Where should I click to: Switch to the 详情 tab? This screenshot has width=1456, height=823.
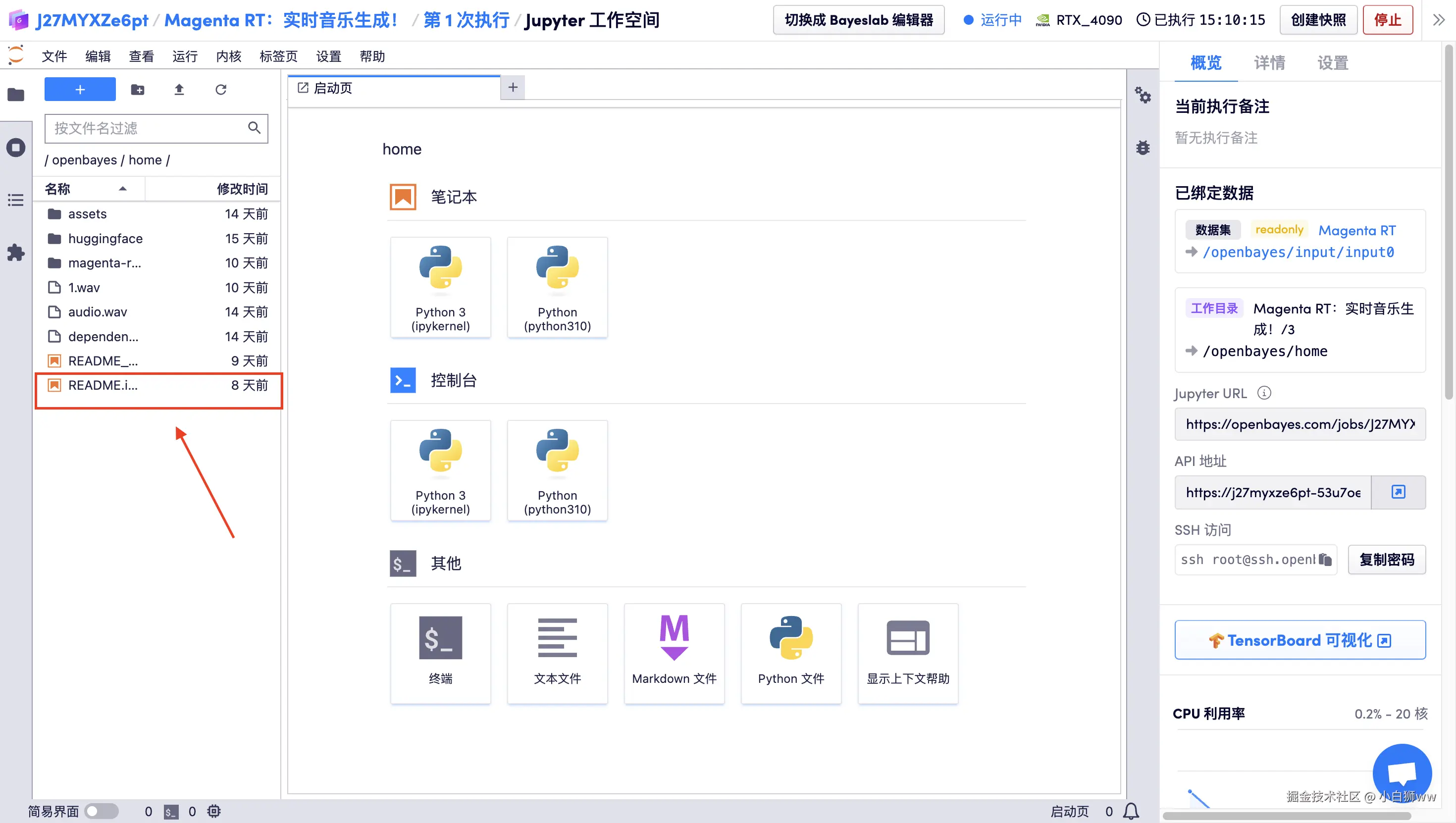point(1269,63)
